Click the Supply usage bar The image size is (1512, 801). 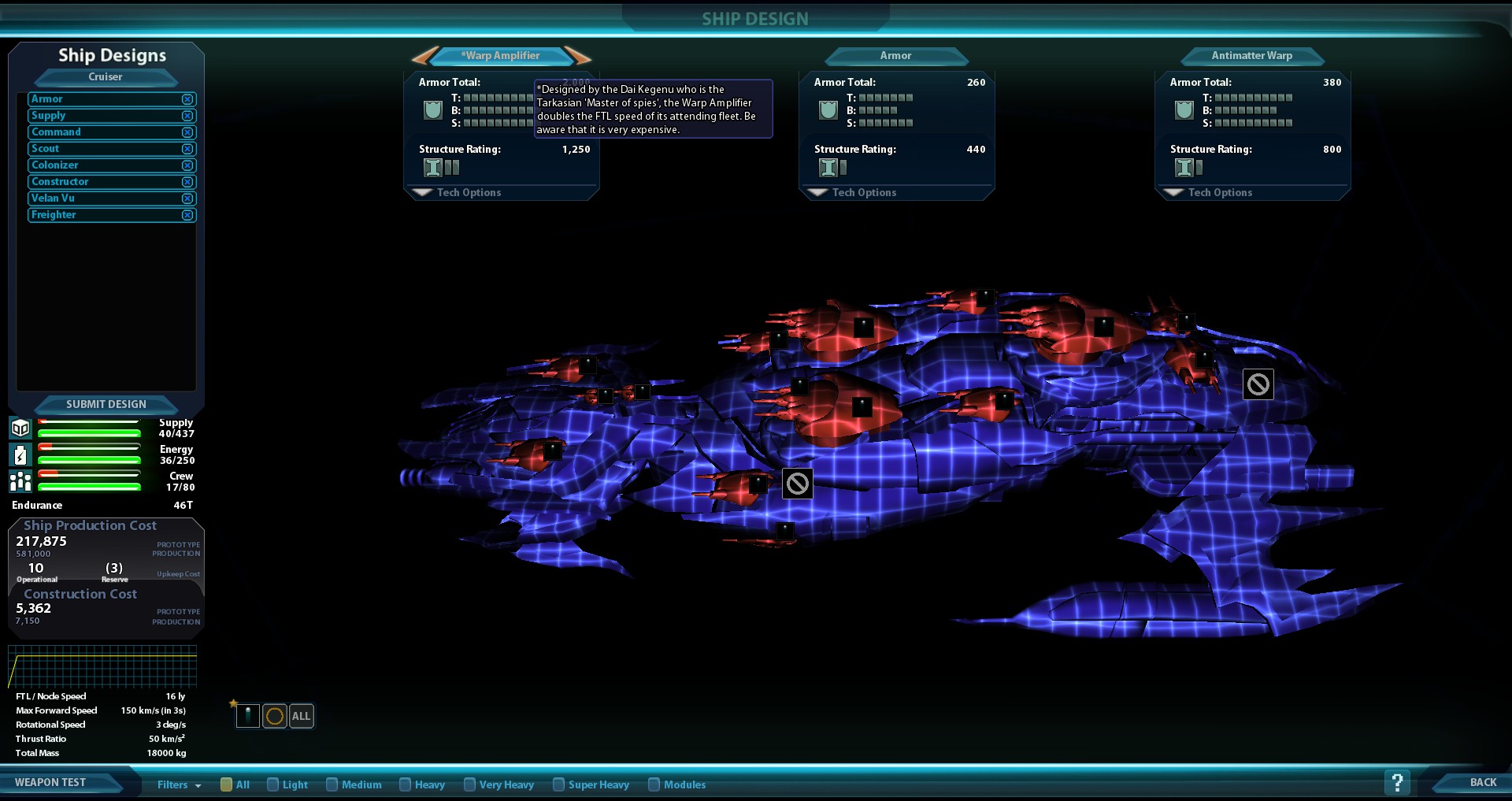(89, 428)
